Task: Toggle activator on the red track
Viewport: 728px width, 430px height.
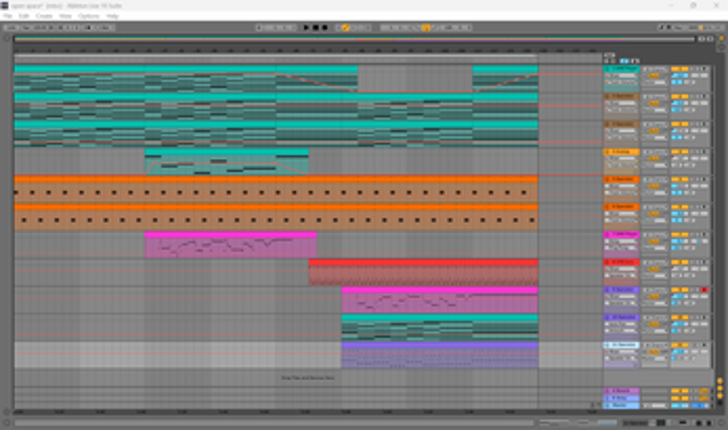Action: (x=676, y=262)
